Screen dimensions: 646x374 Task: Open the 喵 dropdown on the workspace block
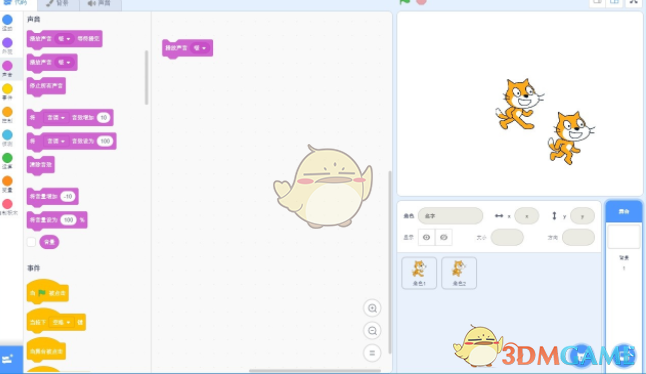point(200,48)
